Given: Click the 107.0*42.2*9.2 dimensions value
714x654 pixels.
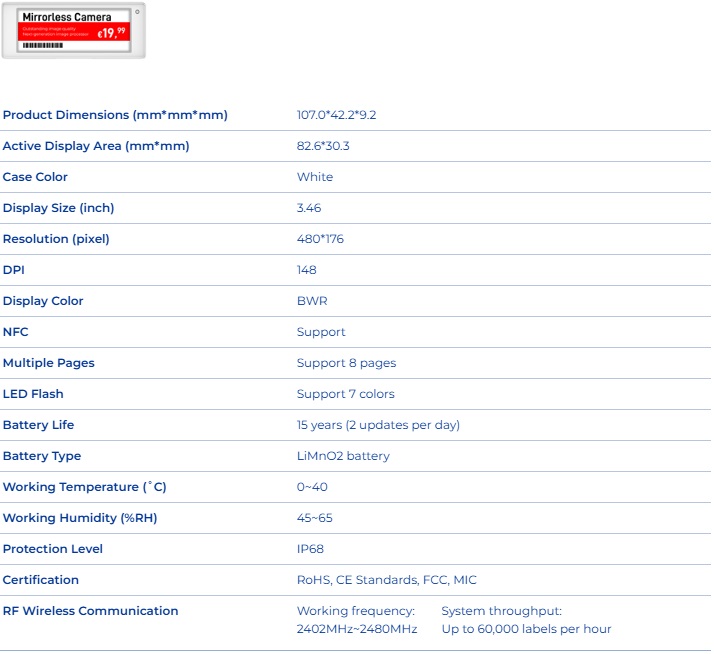Looking at the screenshot, I should [x=336, y=115].
